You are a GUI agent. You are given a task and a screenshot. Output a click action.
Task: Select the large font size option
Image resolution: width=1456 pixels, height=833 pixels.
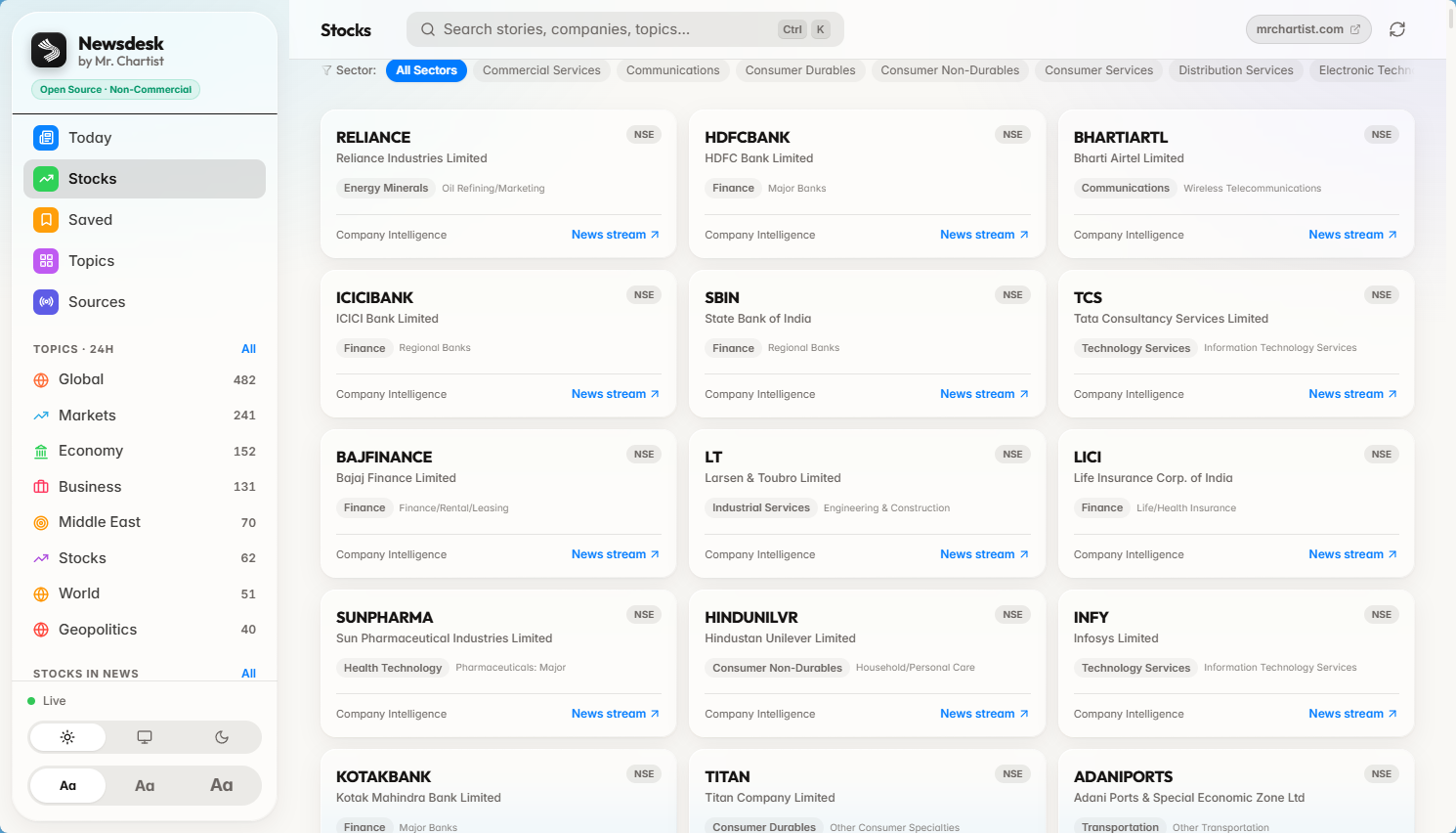click(222, 785)
